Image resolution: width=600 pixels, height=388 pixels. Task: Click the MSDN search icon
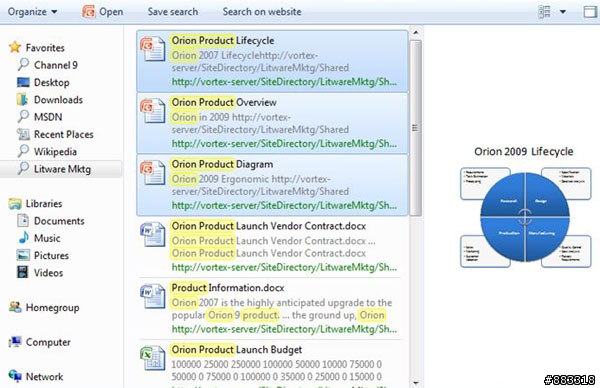pyautogui.click(x=23, y=116)
